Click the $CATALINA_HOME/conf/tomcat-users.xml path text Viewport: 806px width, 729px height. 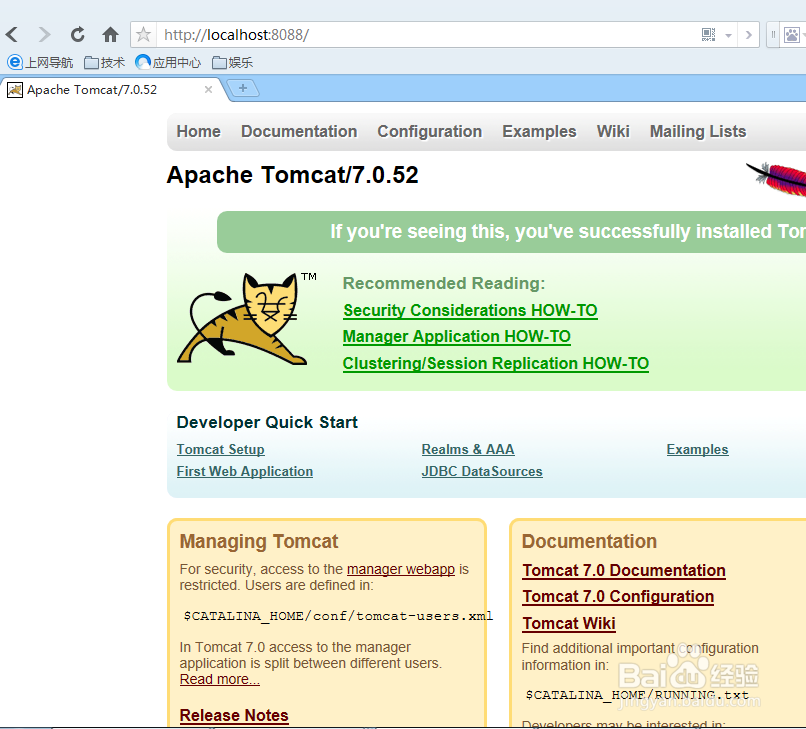point(338,616)
